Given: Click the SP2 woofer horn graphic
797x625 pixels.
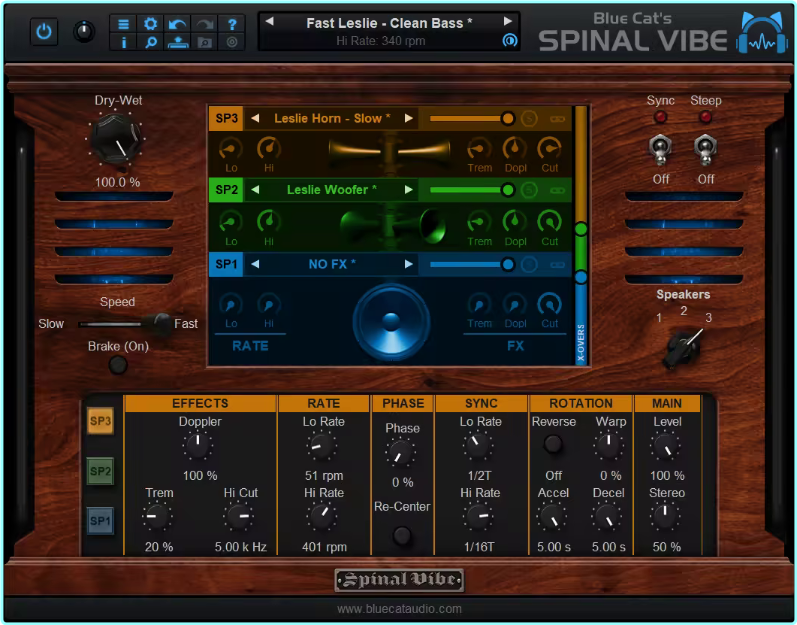Looking at the screenshot, I should point(392,226).
